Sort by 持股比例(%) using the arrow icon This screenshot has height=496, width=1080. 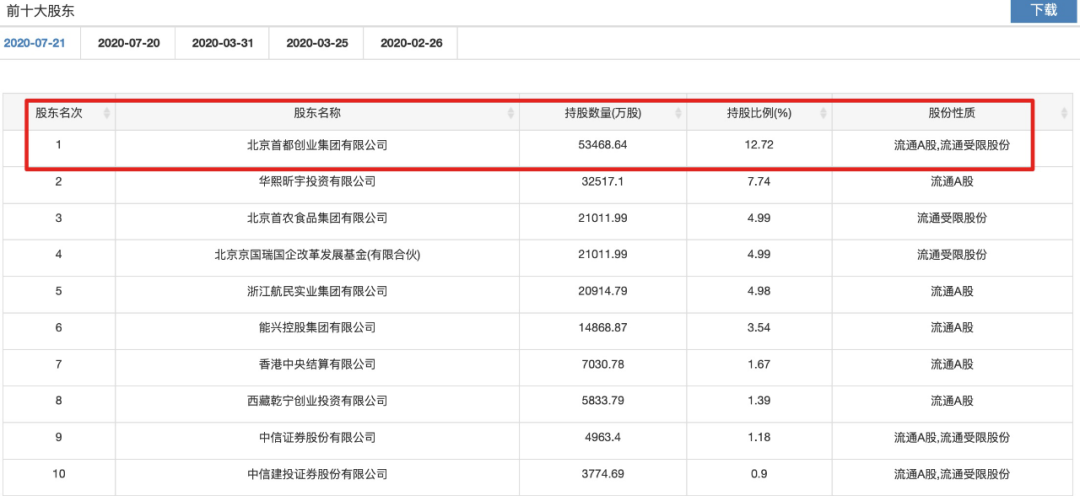823,114
